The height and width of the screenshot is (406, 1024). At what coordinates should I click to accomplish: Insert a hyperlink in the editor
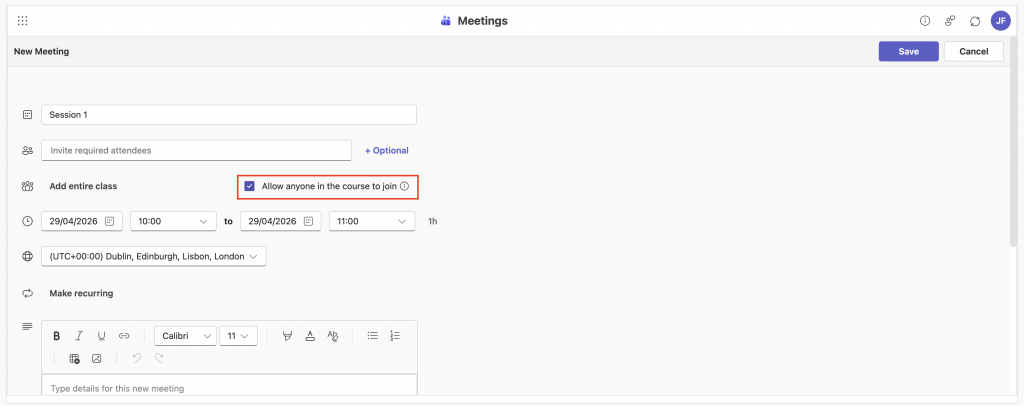[124, 336]
